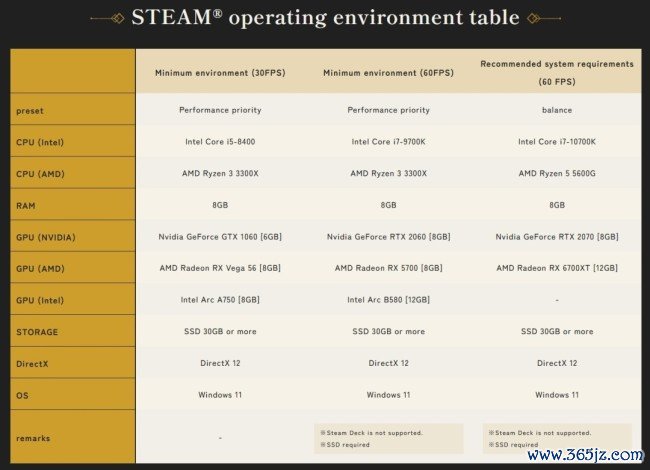
Task: Select the Minimum environment (30FPS) column header
Action: pos(220,73)
